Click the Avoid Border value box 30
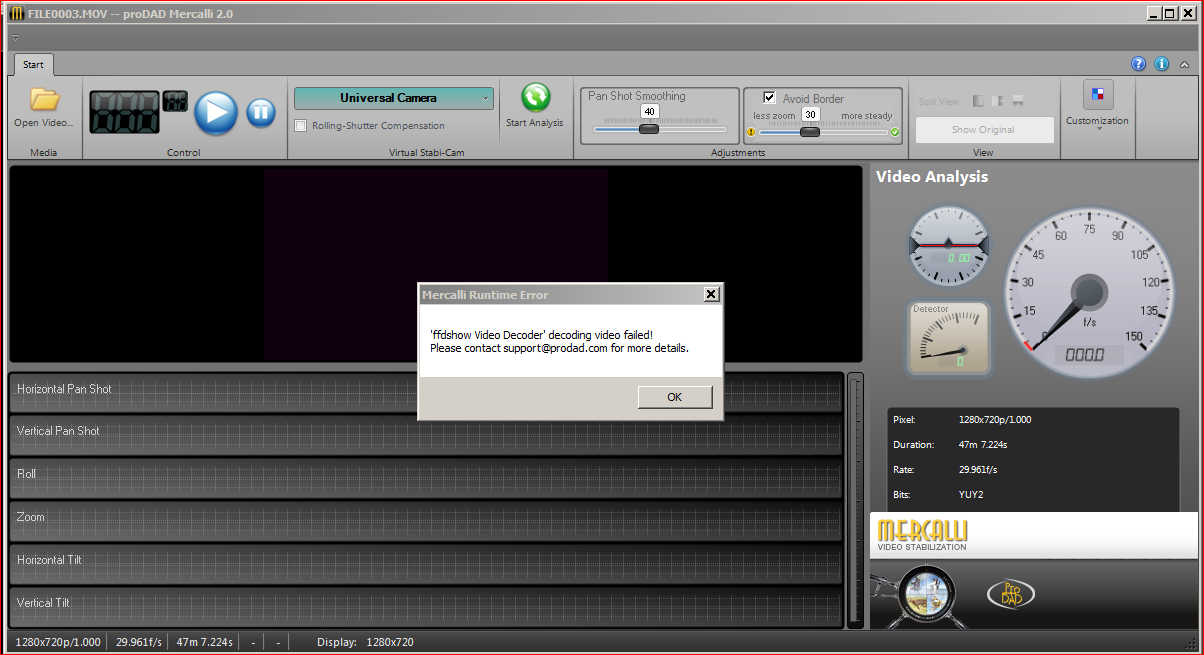1204x655 pixels. tap(810, 115)
